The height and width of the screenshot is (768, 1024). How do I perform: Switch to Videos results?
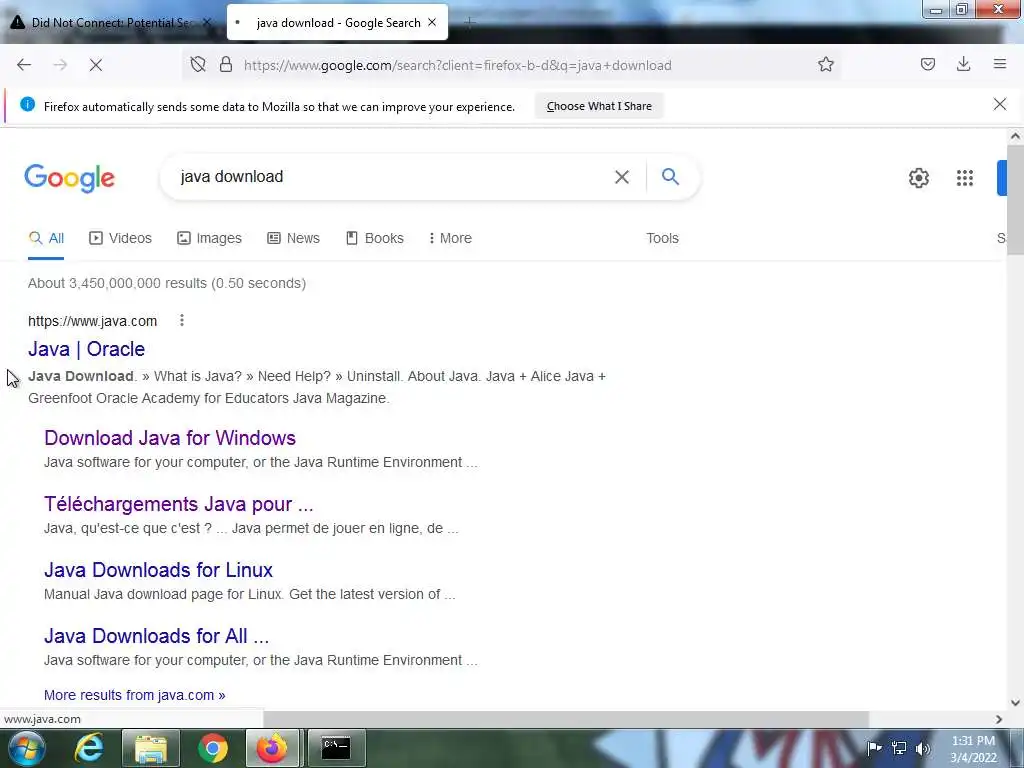pyautogui.click(x=120, y=238)
